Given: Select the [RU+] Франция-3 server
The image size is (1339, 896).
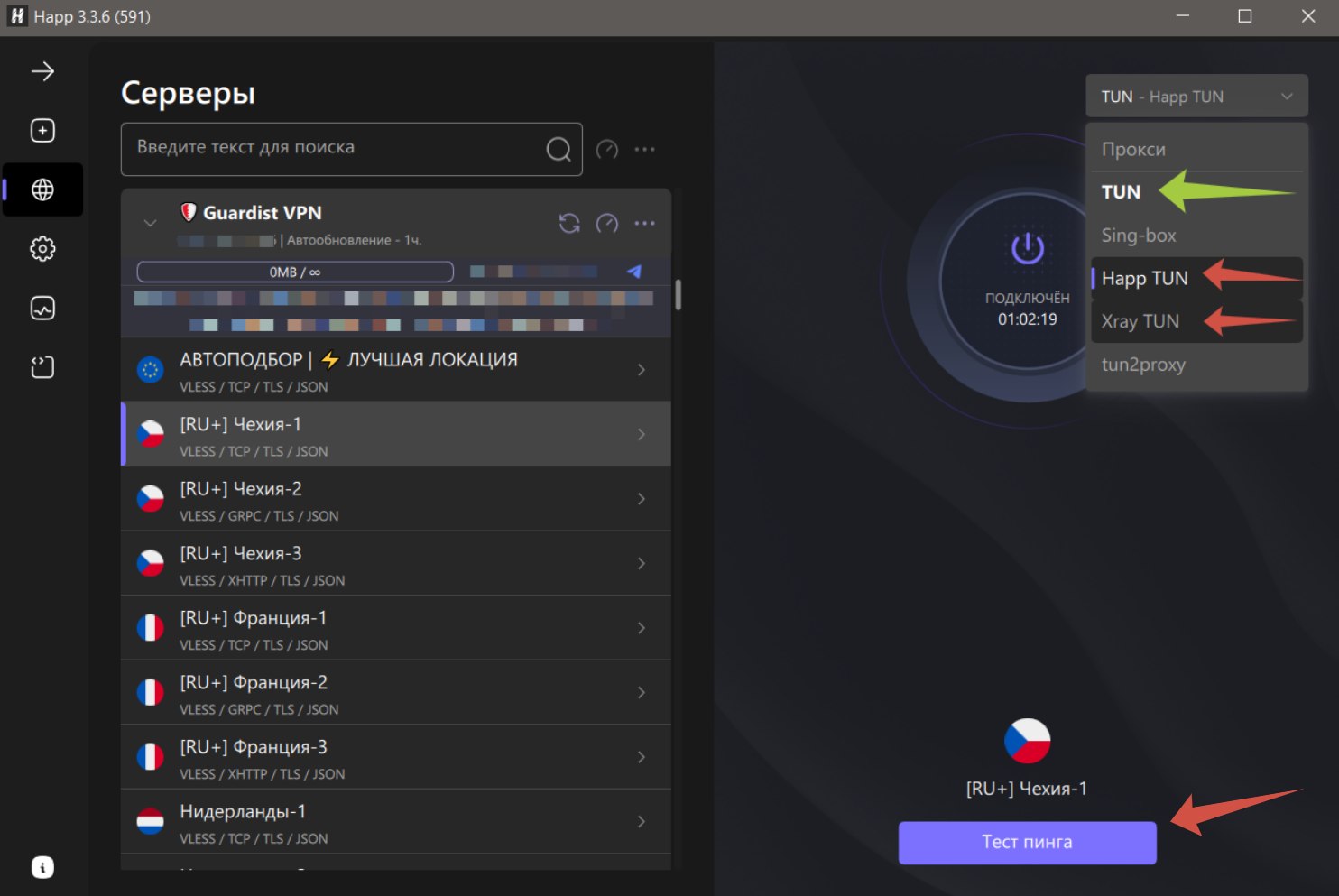Looking at the screenshot, I should pos(396,757).
